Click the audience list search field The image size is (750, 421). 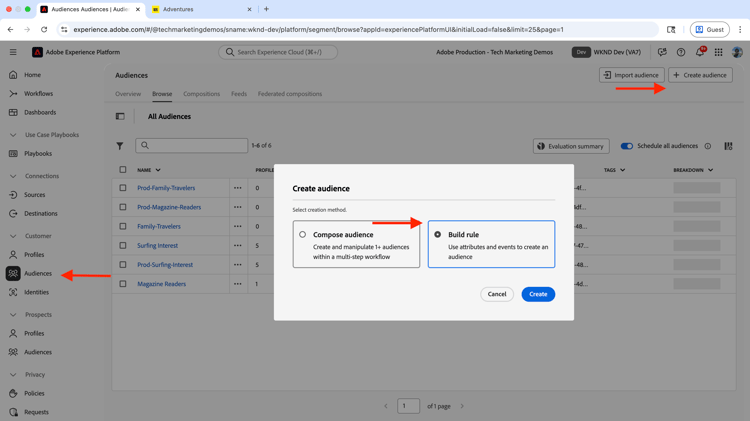pos(191,145)
